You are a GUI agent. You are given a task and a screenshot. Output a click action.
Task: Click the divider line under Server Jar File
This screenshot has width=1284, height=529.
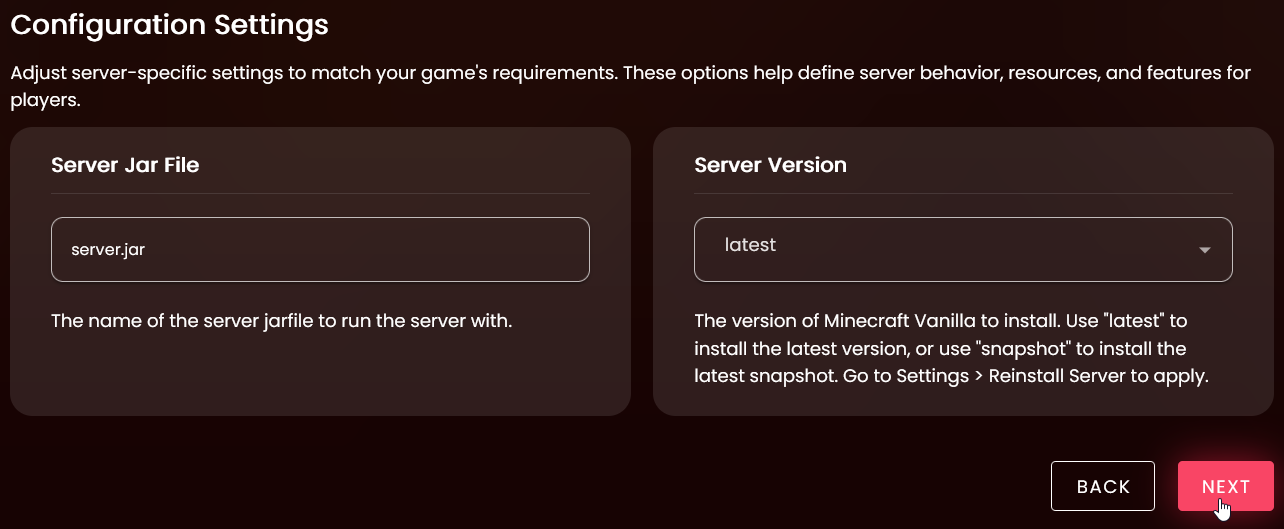click(x=320, y=193)
